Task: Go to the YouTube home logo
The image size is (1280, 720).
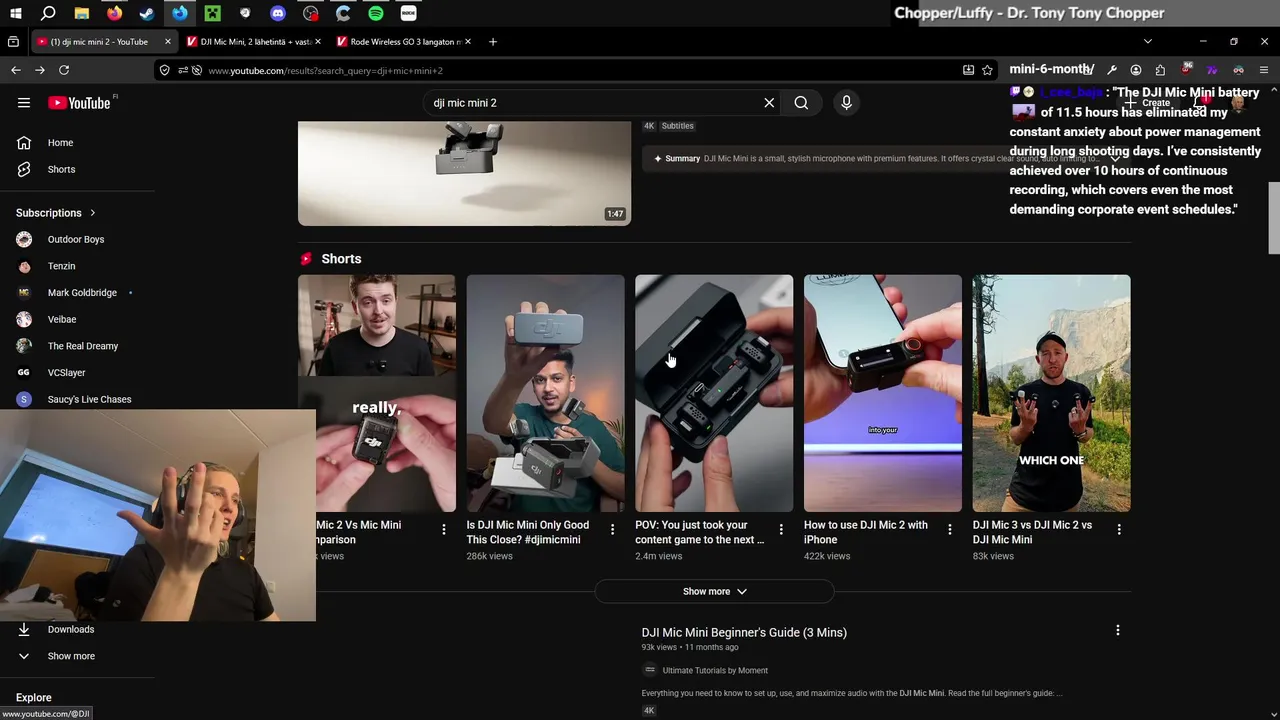Action: (80, 103)
